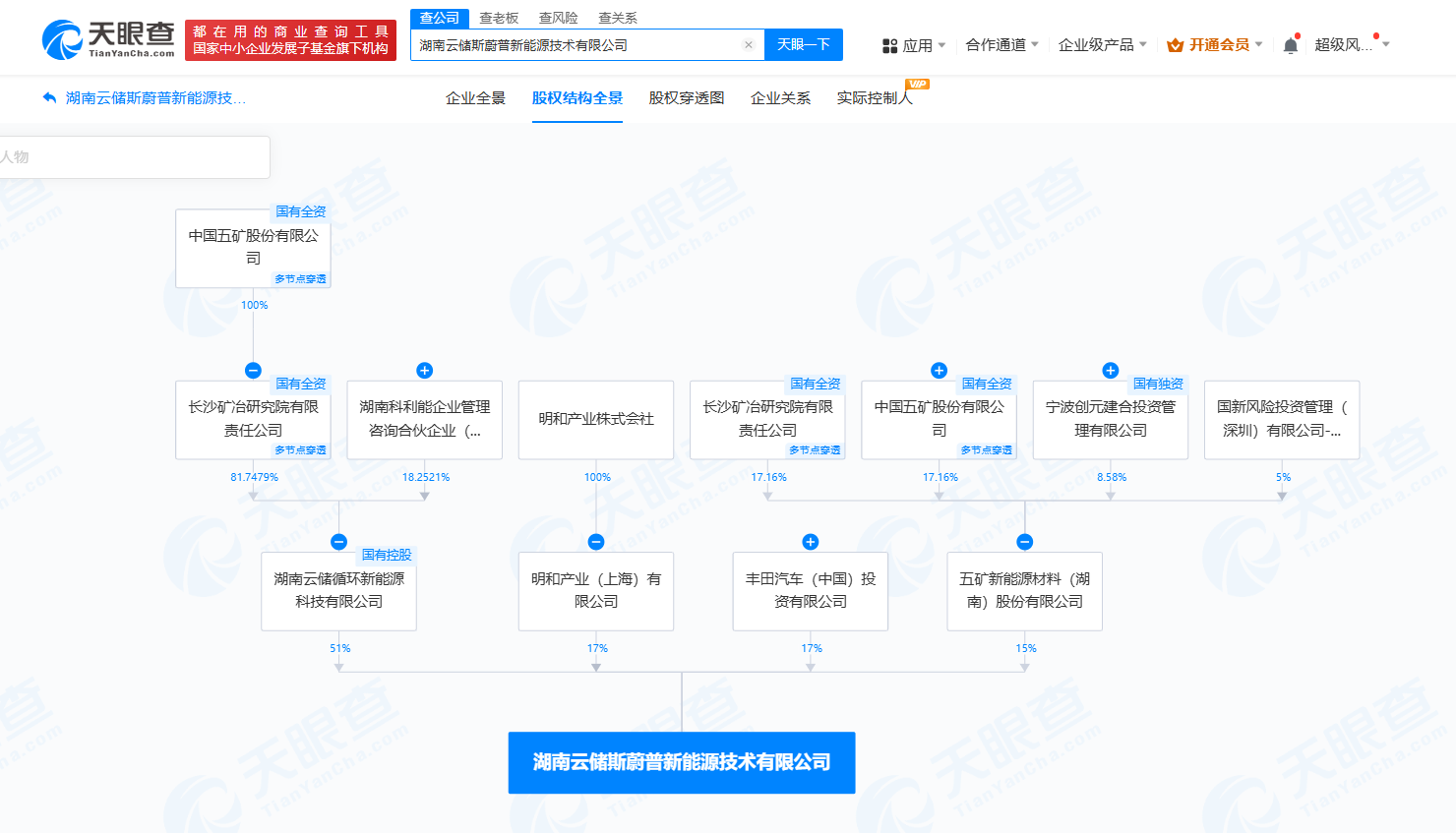Open the 合作通道 dropdown
The height and width of the screenshot is (833, 1456).
[x=1001, y=45]
